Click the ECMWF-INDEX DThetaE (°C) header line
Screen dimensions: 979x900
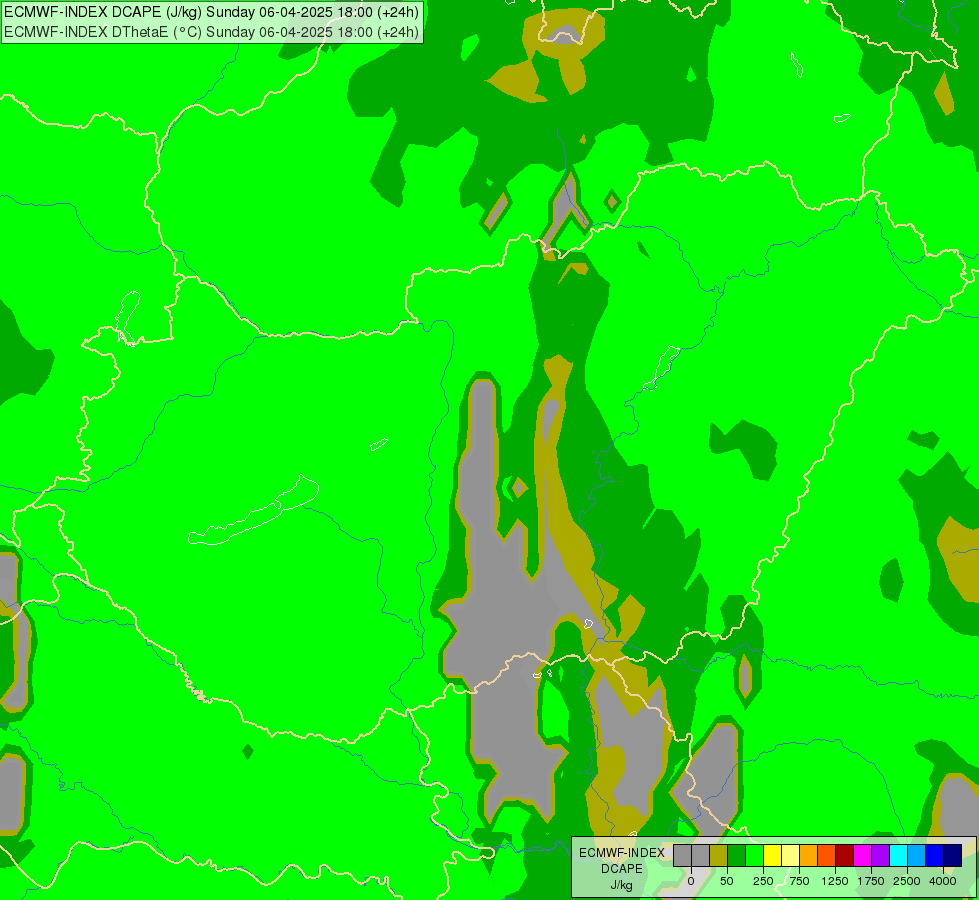pyautogui.click(x=212, y=32)
